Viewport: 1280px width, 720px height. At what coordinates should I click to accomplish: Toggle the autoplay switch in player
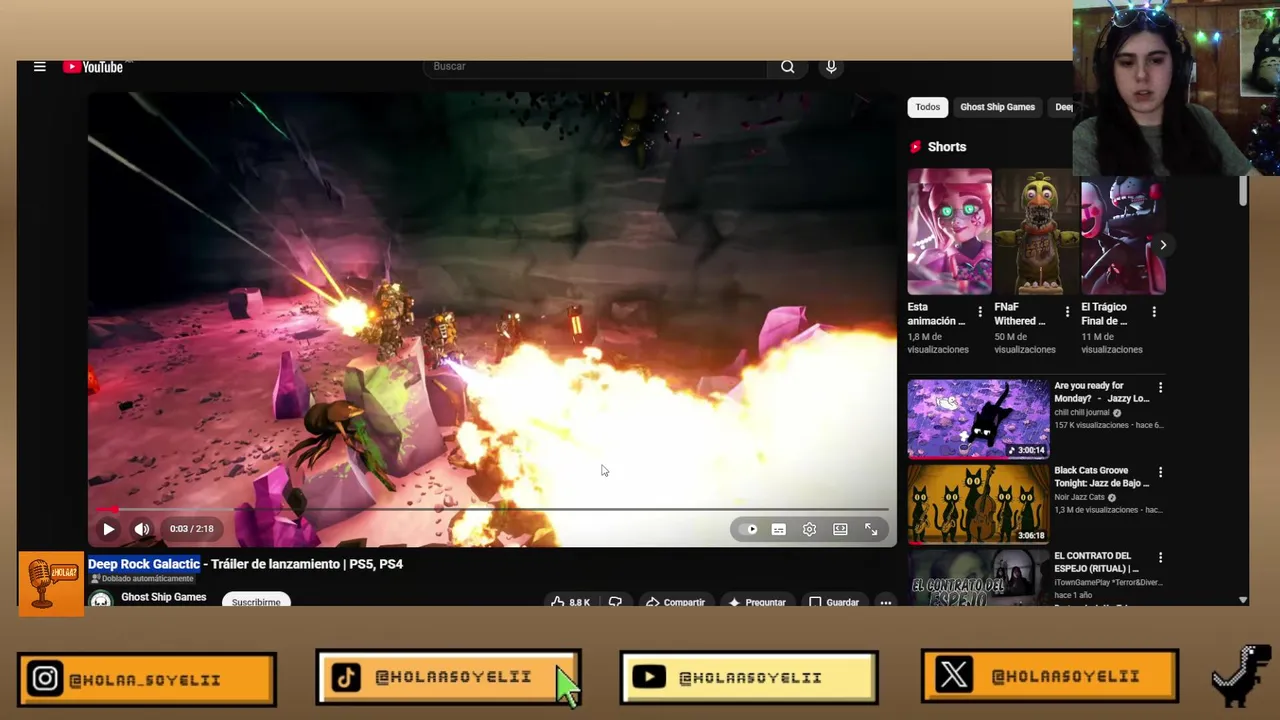(749, 529)
